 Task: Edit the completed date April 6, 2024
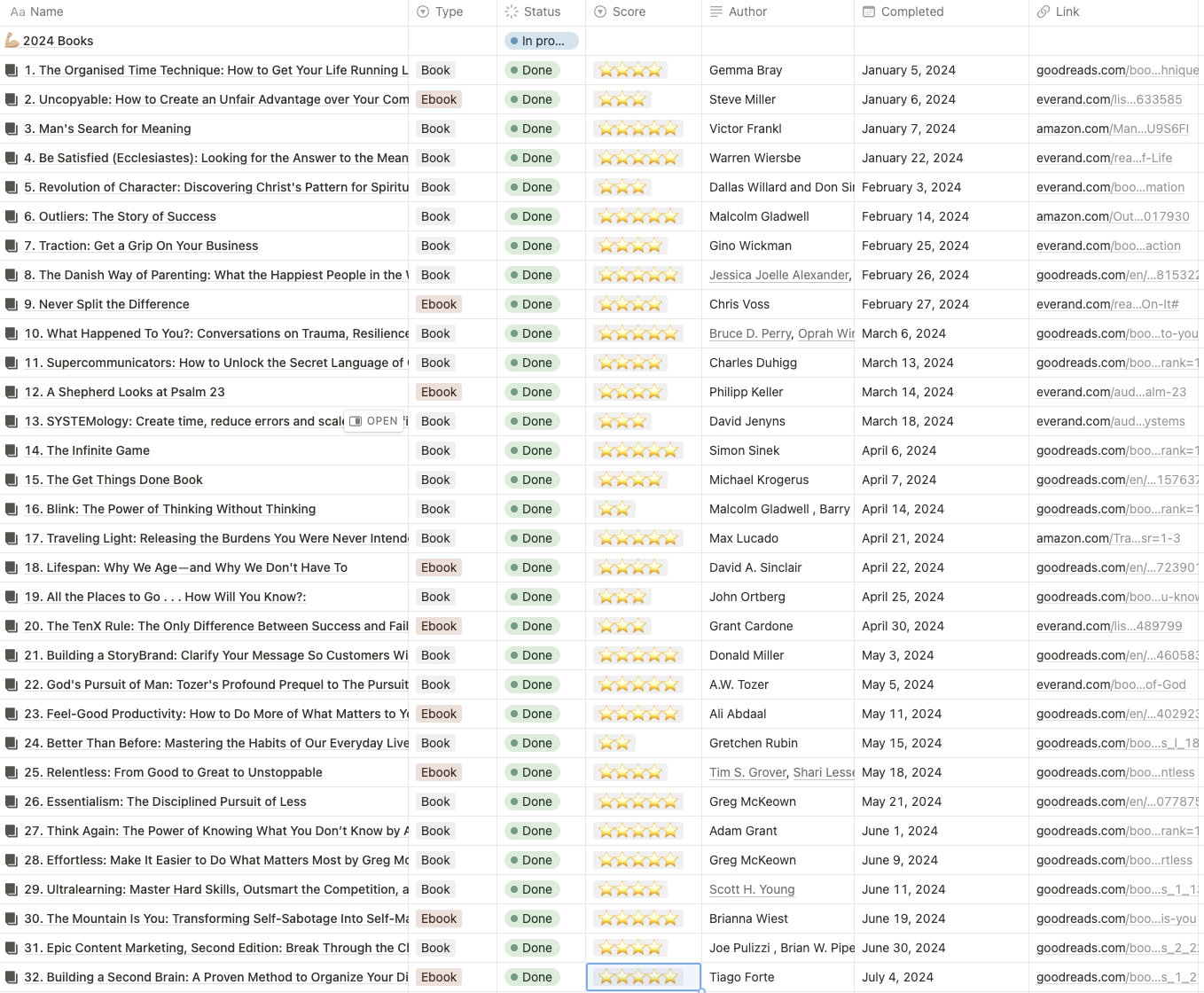click(x=899, y=450)
